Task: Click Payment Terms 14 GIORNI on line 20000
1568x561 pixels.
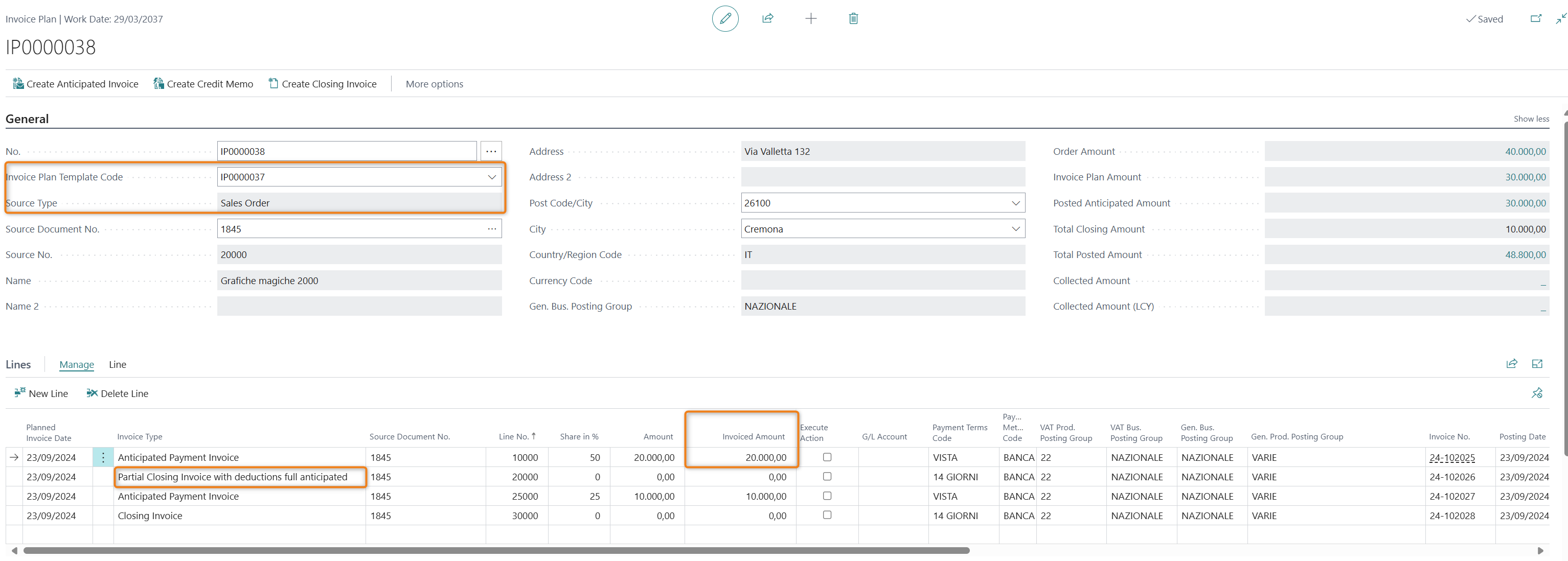Action: click(955, 477)
